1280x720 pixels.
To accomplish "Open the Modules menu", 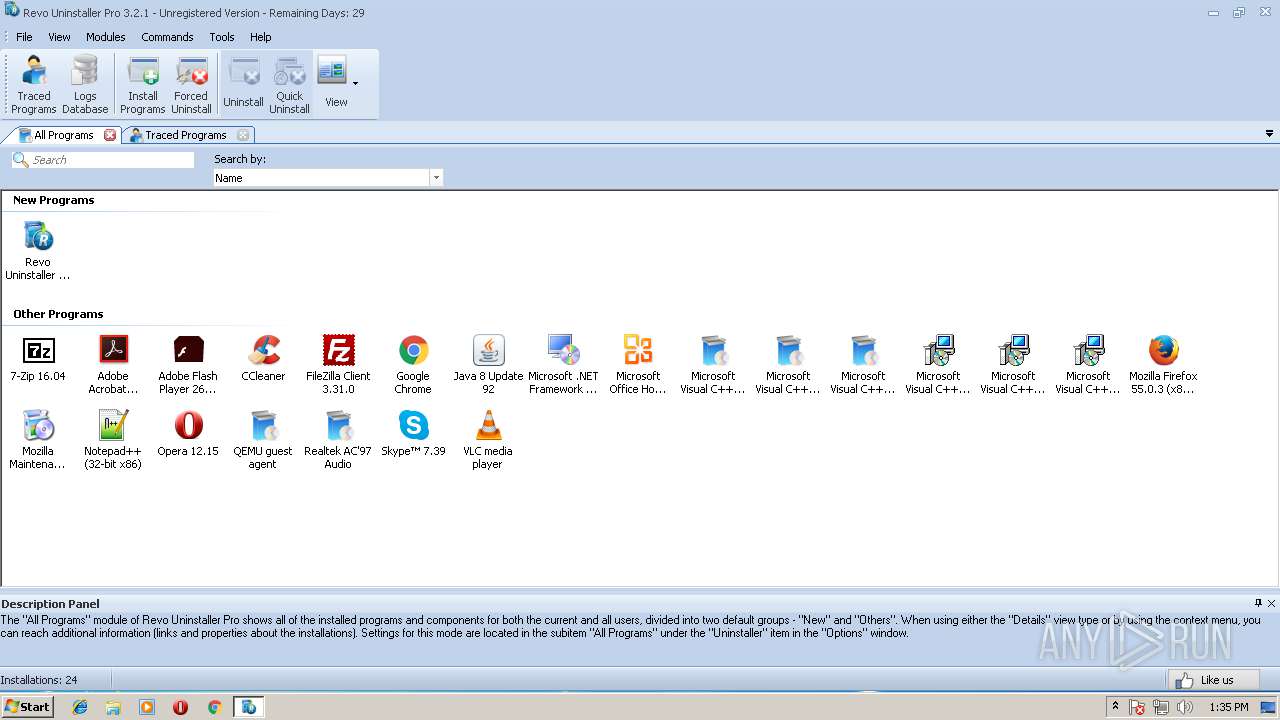I will click(x=105, y=37).
